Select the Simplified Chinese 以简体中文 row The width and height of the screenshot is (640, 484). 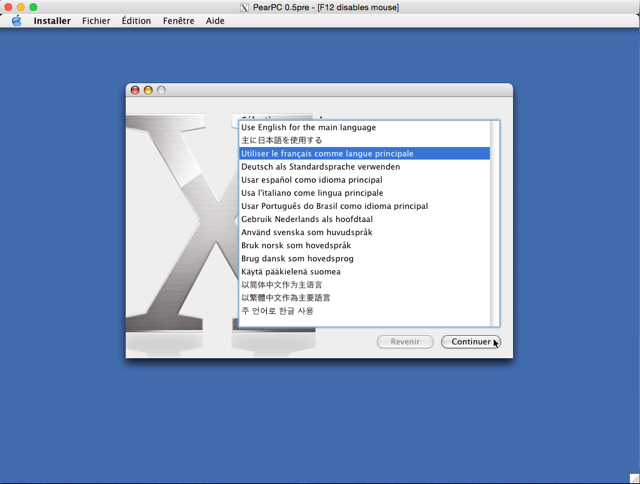364,284
